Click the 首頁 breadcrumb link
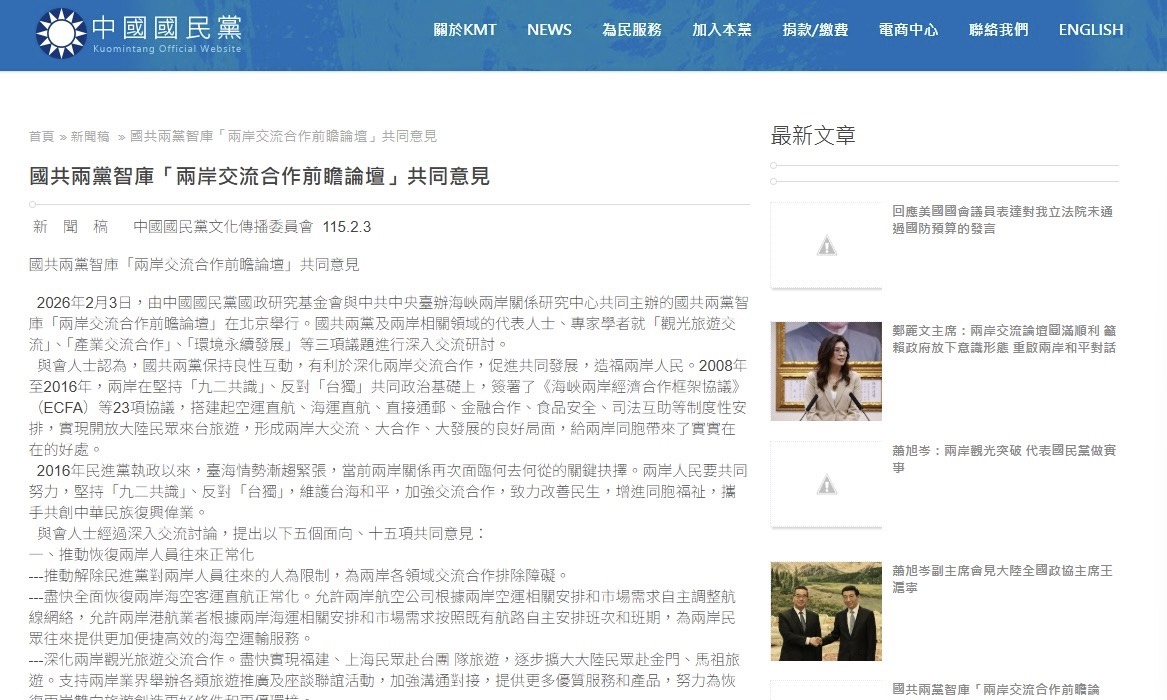 coord(41,136)
